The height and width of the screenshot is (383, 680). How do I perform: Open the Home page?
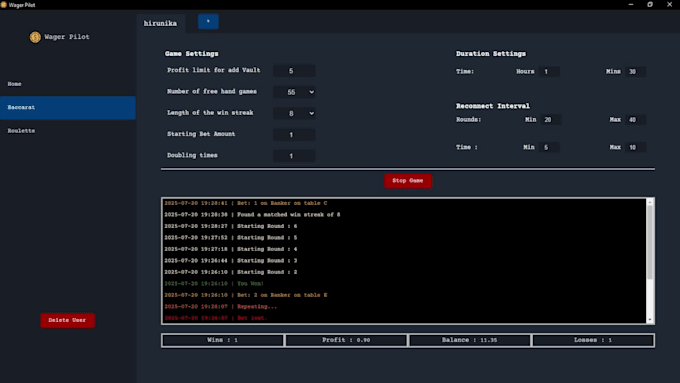tap(68, 84)
